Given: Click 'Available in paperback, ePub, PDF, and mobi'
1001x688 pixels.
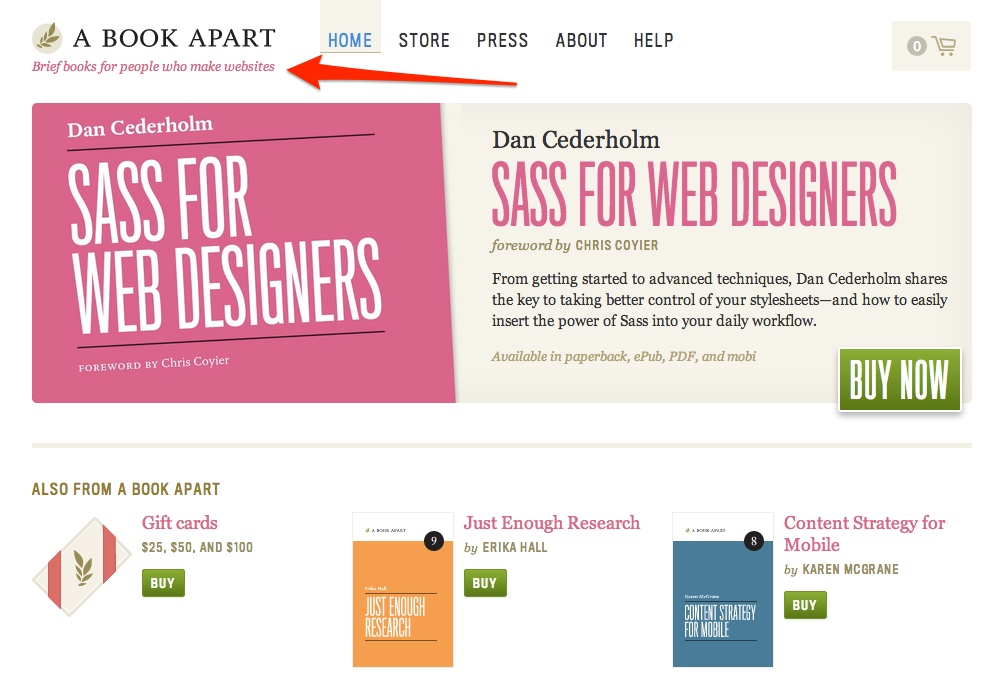Looking at the screenshot, I should [x=624, y=356].
